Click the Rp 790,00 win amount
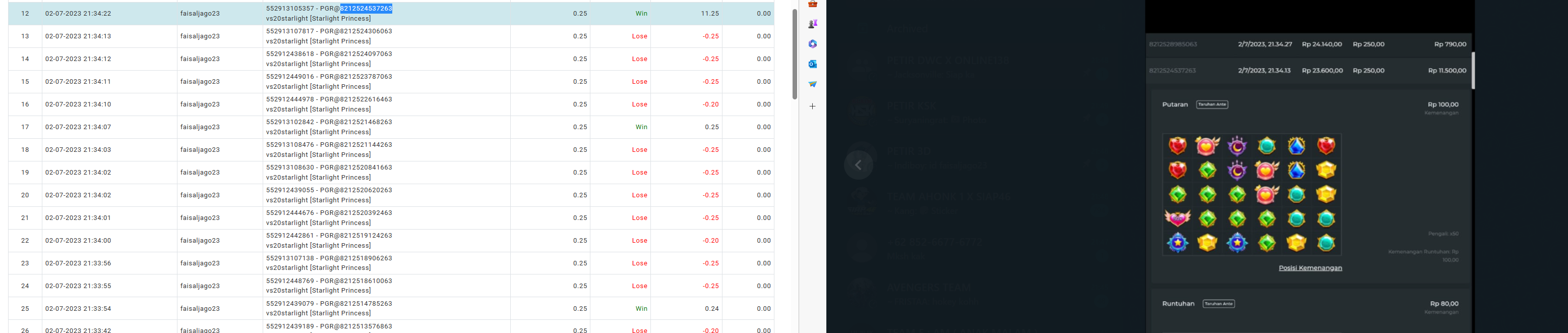This screenshot has height=333, width=1568. pyautogui.click(x=1450, y=44)
